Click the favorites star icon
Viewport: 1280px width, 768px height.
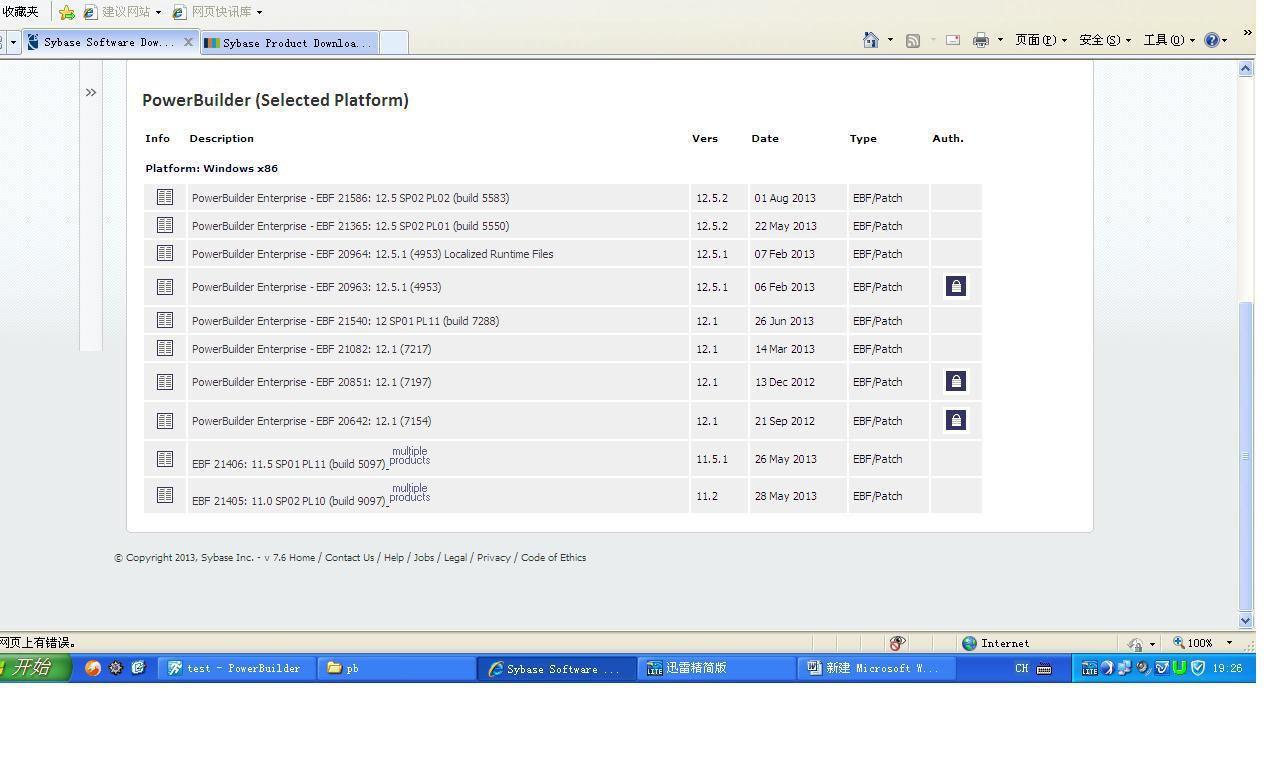[67, 12]
